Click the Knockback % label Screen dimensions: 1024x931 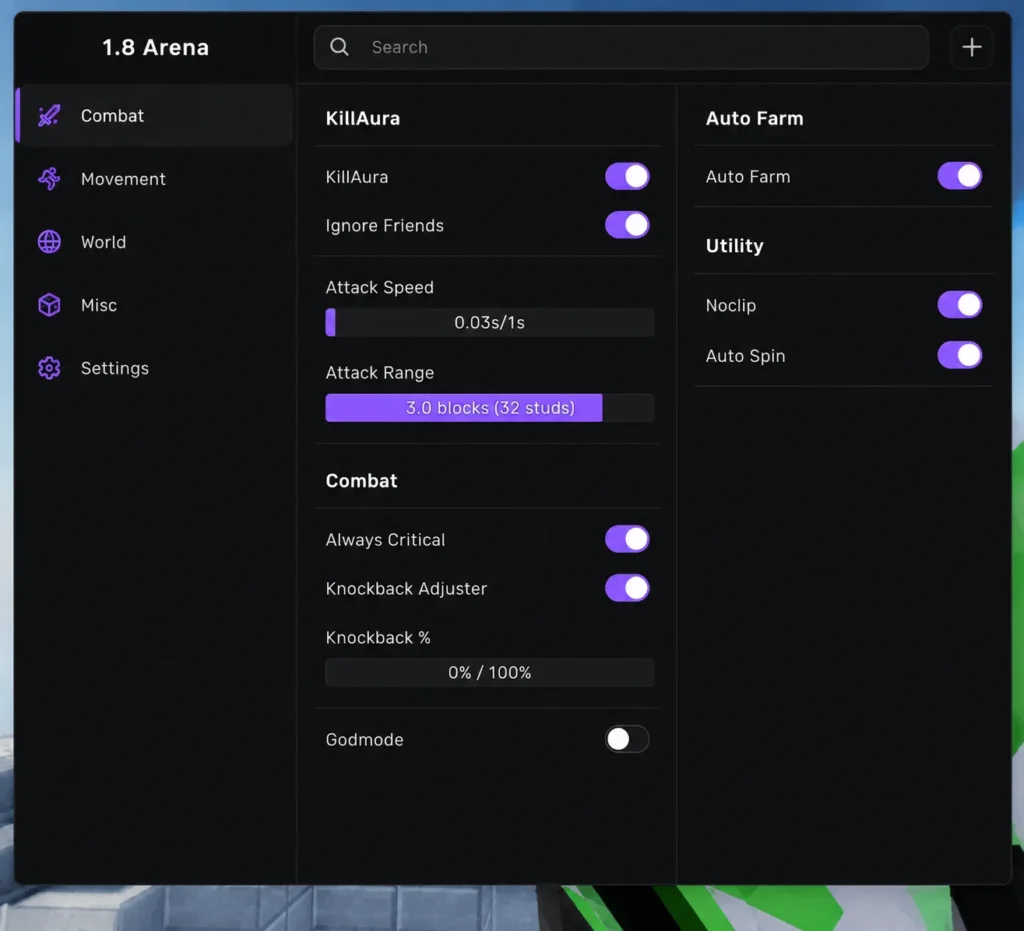pos(378,637)
